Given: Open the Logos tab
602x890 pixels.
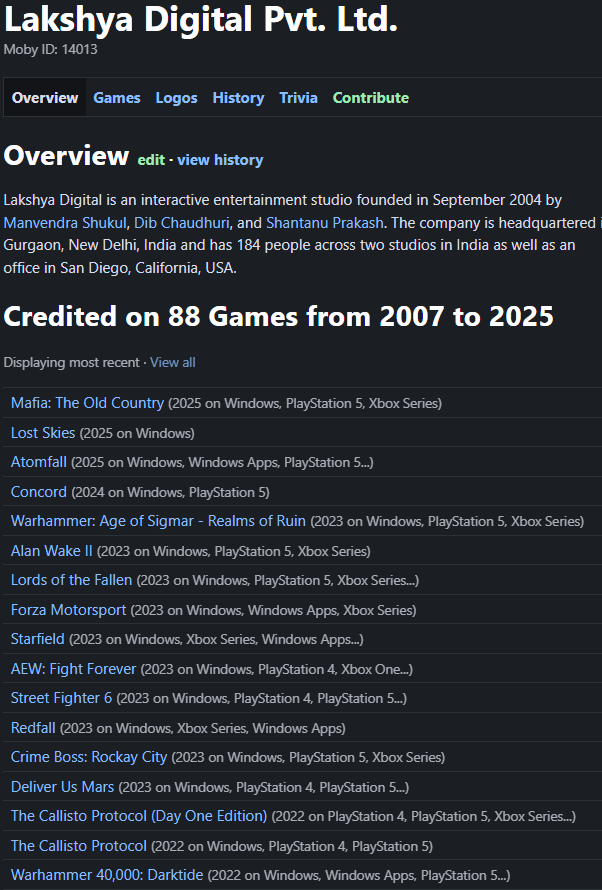Looking at the screenshot, I should coord(176,98).
